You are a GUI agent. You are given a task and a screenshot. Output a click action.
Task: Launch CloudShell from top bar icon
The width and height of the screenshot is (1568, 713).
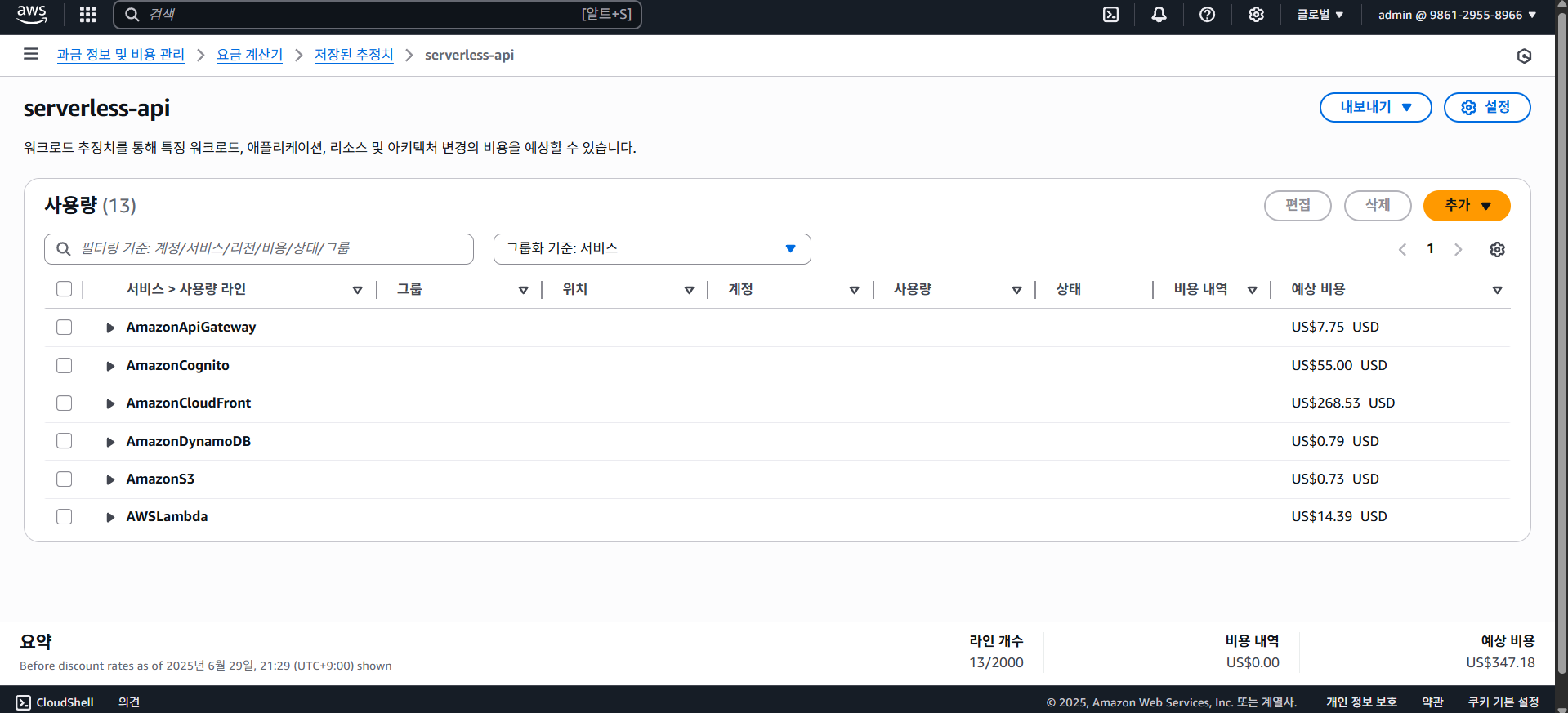click(x=1110, y=15)
